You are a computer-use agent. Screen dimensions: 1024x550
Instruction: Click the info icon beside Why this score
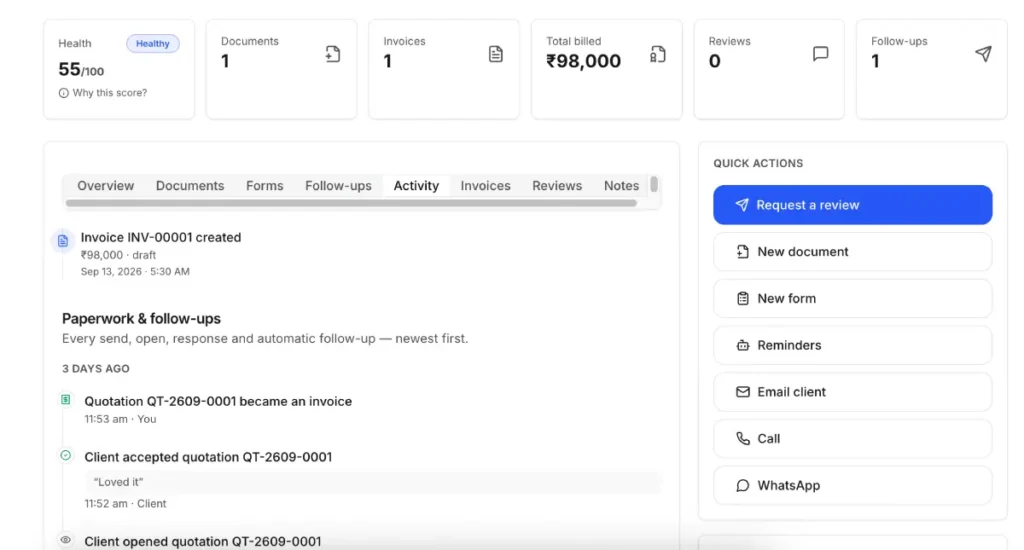pos(63,93)
